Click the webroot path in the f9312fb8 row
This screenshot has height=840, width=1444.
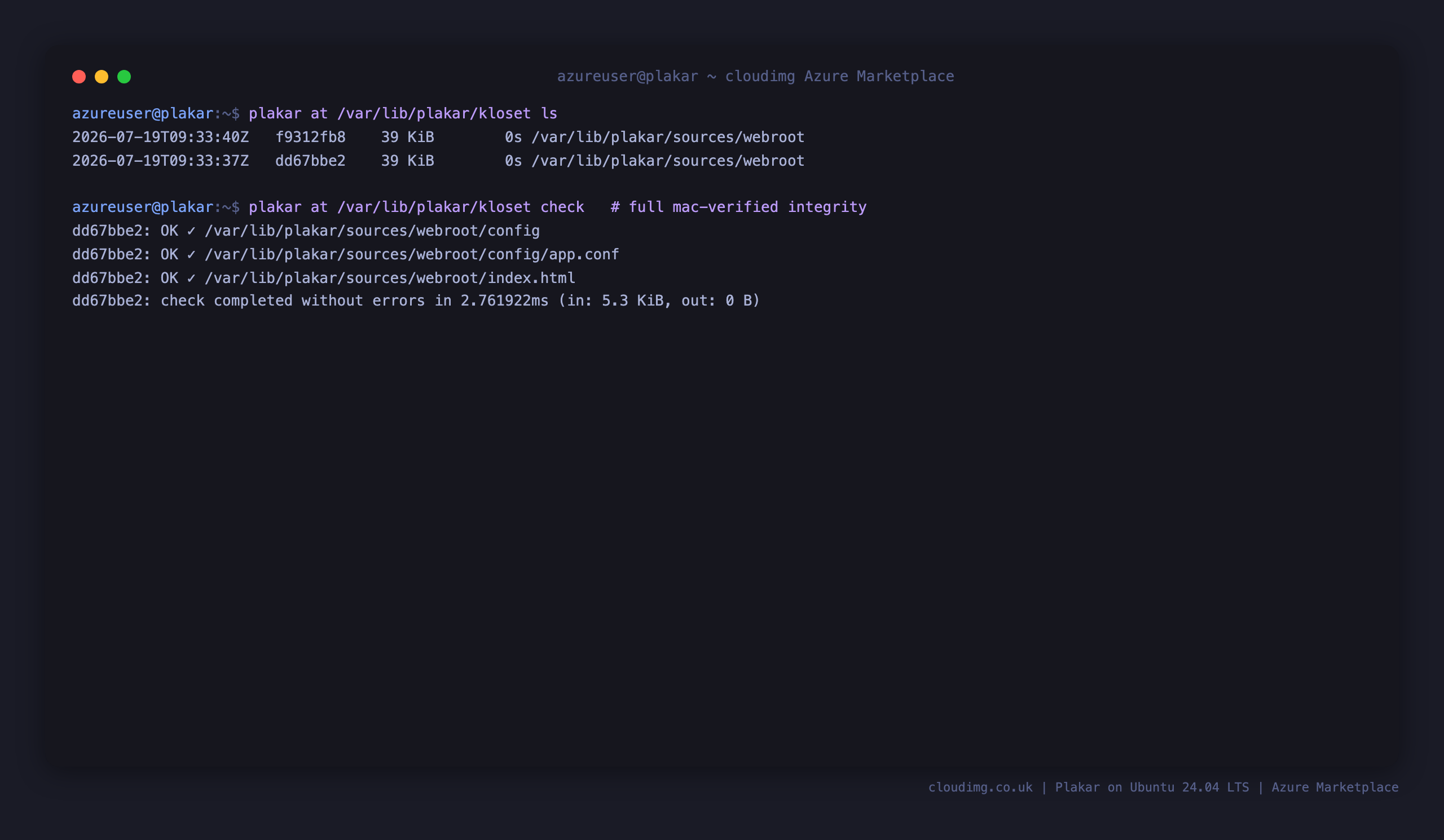tap(668, 137)
